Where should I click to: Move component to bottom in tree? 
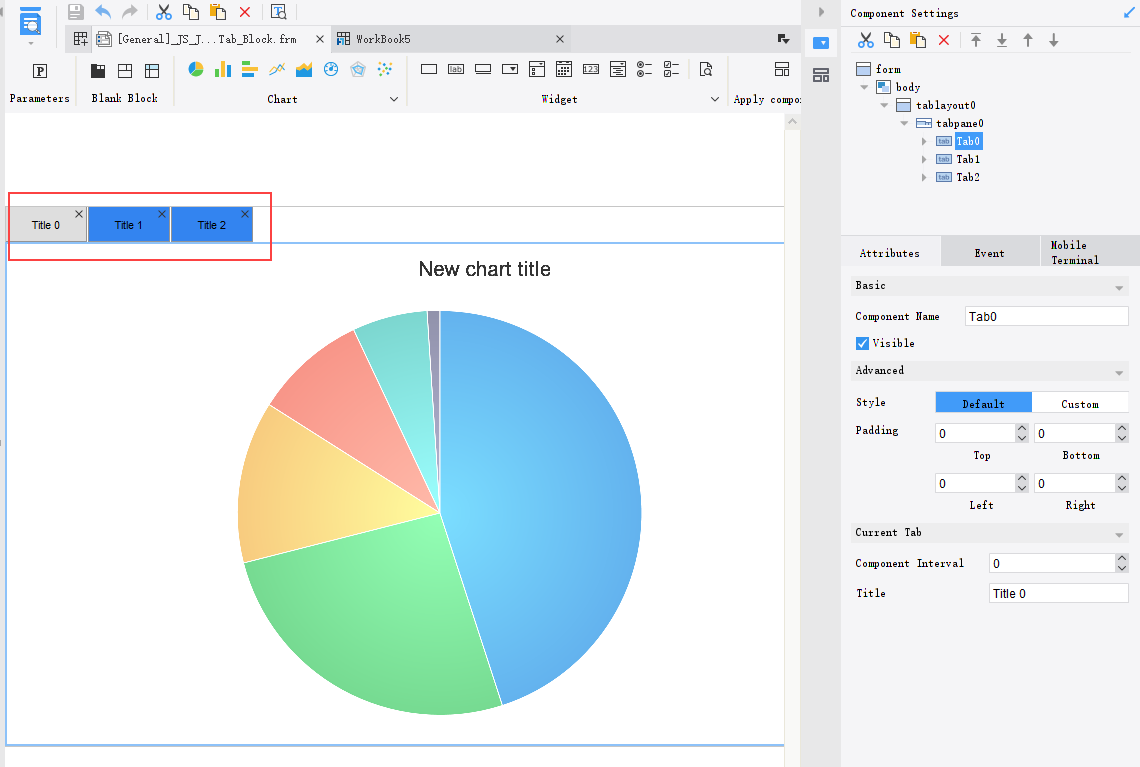(1002, 41)
